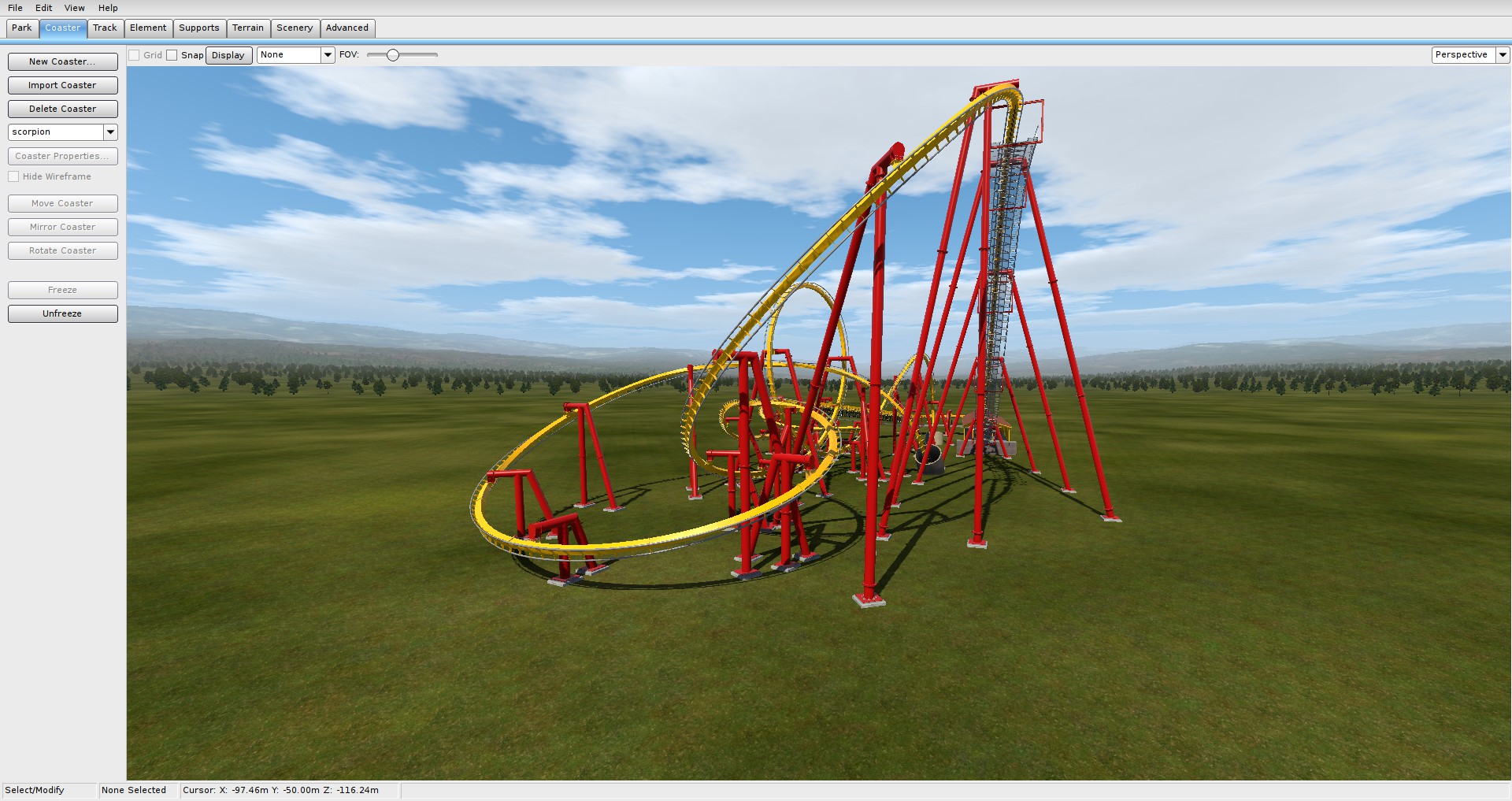The width and height of the screenshot is (1512, 801).
Task: Enable the Snap checkbox
Action: coord(172,55)
